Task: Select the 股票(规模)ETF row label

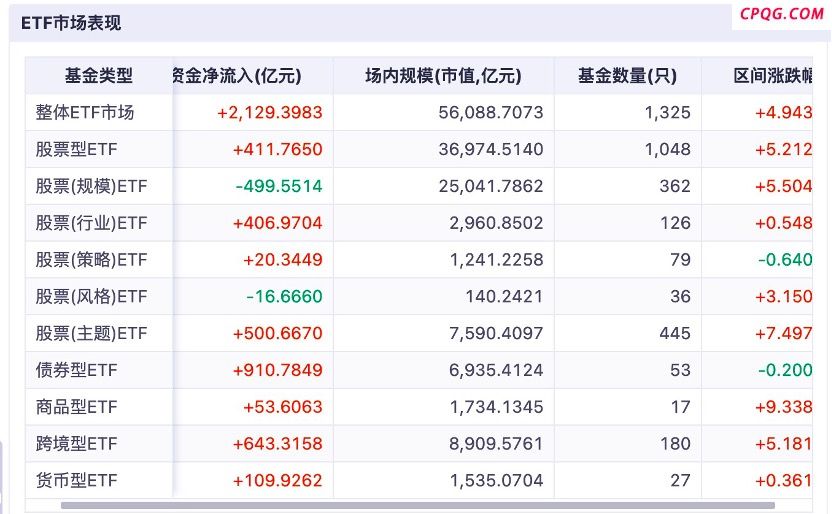Action: pyautogui.click(x=91, y=187)
